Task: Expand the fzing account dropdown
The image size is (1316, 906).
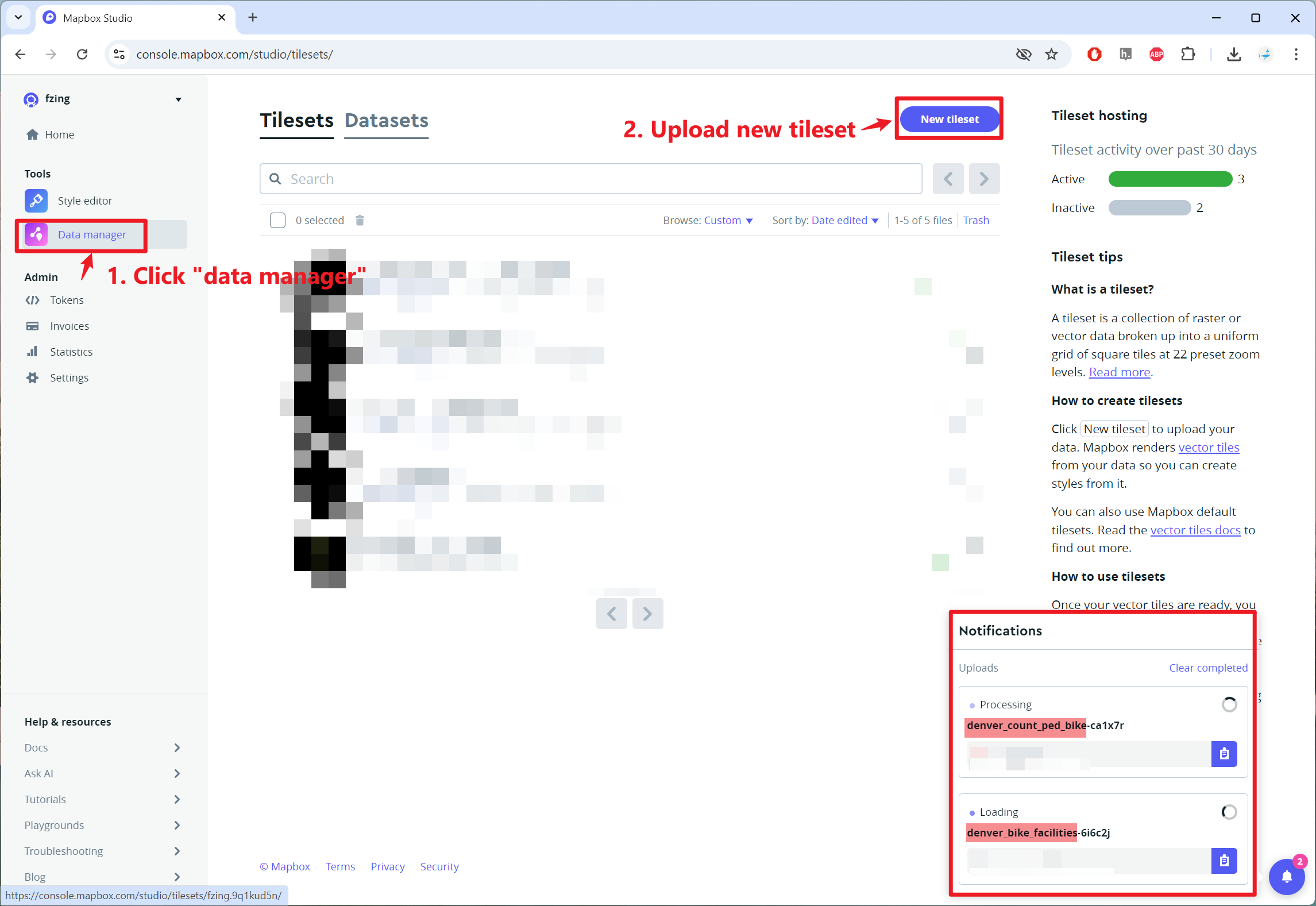Action: click(x=179, y=99)
